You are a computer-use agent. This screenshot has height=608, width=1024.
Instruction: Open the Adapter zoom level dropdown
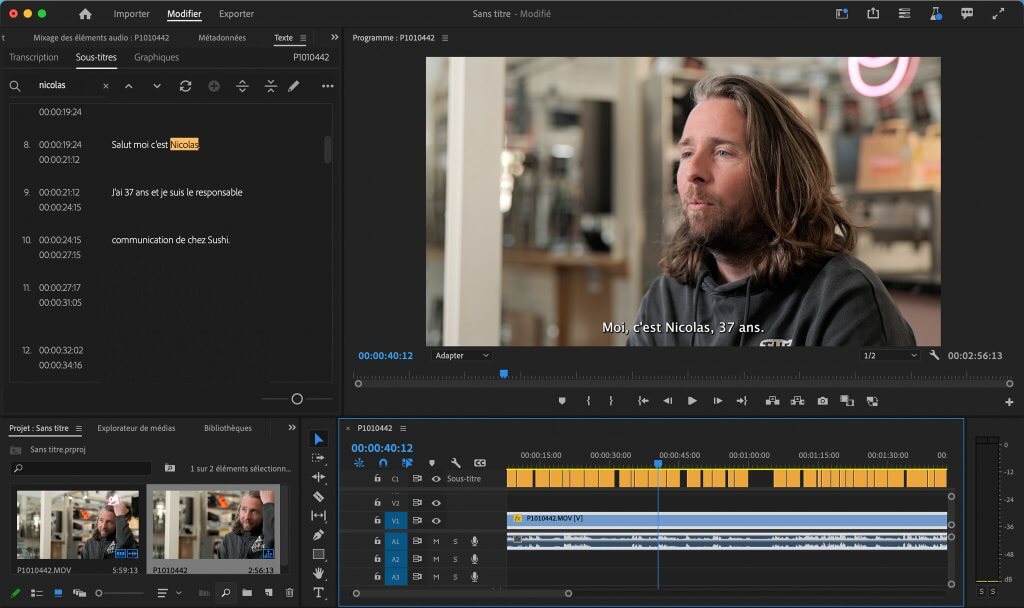pyautogui.click(x=460, y=355)
